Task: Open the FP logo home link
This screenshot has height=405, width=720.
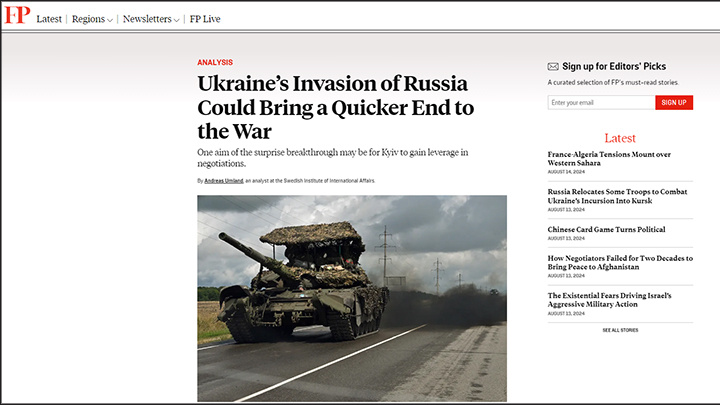Action: click(x=17, y=15)
